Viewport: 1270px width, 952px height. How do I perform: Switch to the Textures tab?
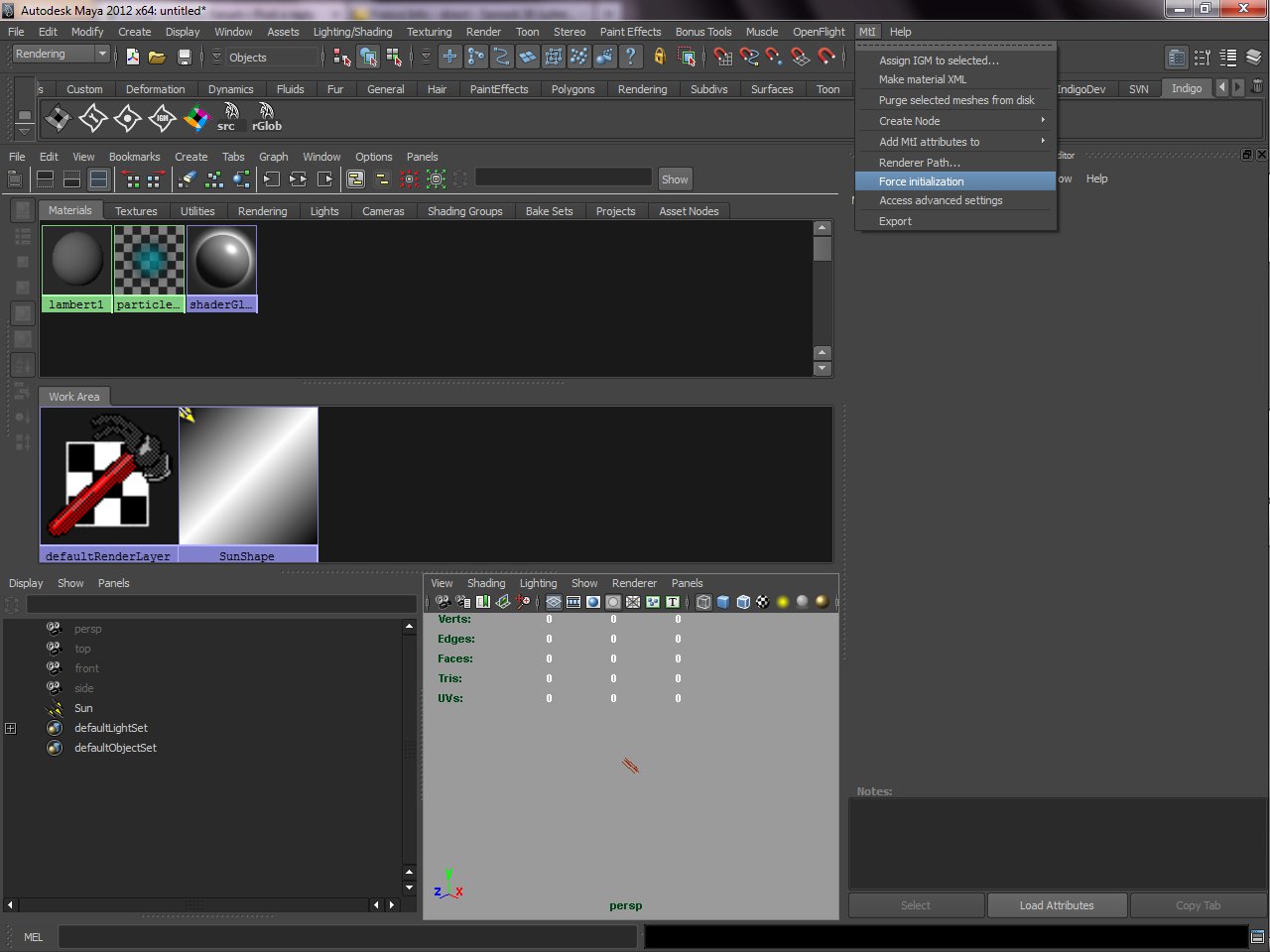coord(136,211)
